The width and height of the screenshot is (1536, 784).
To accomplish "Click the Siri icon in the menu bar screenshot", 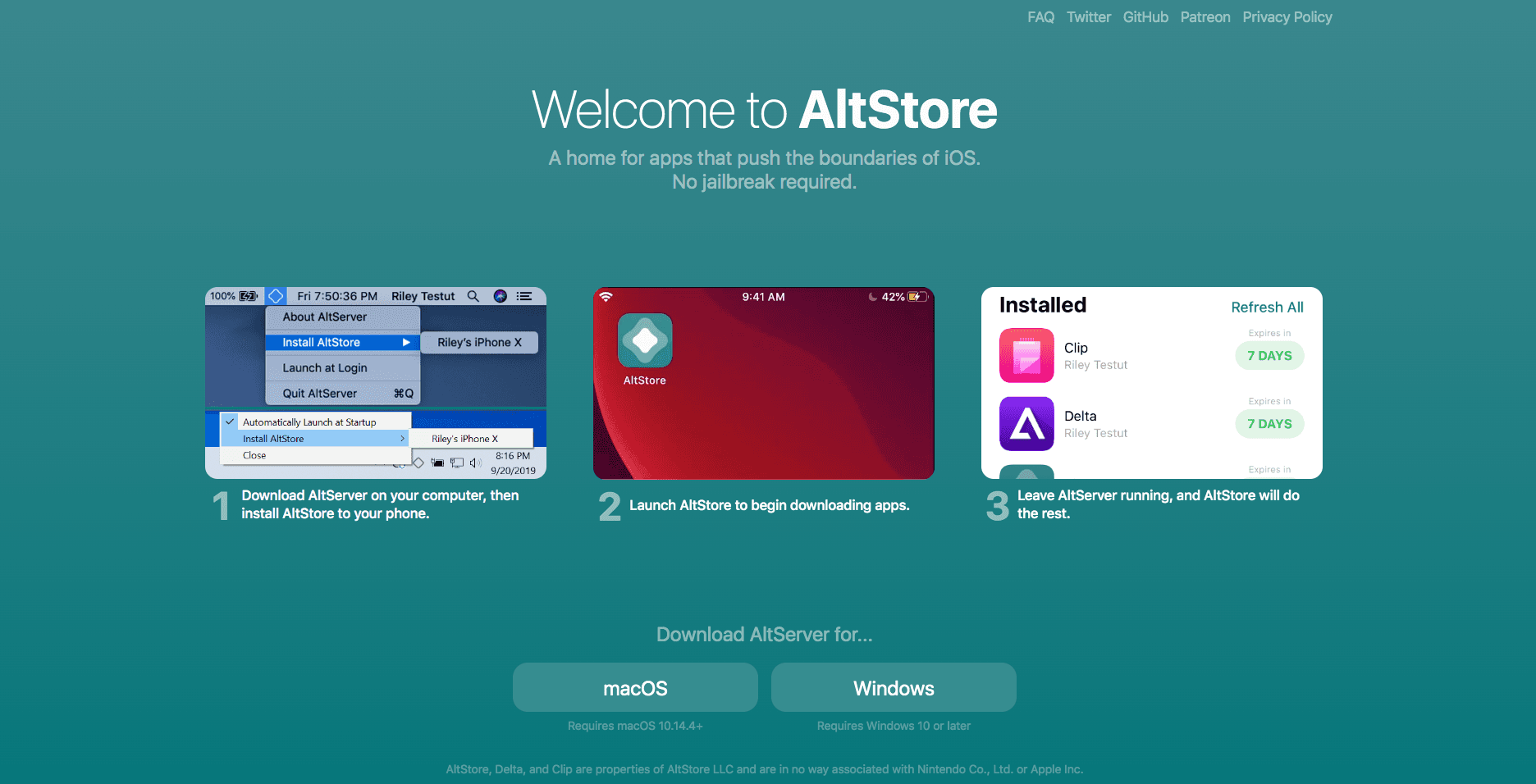I will (x=500, y=296).
